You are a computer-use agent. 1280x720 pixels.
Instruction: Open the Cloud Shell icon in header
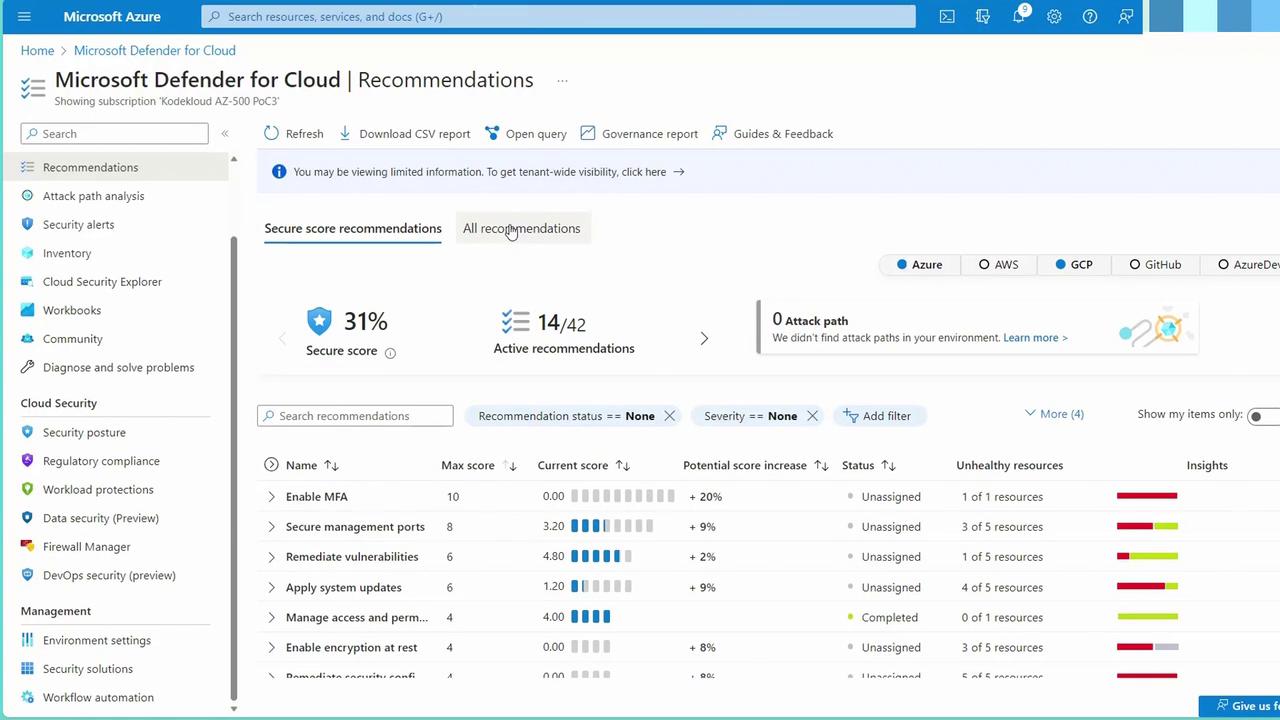(947, 17)
